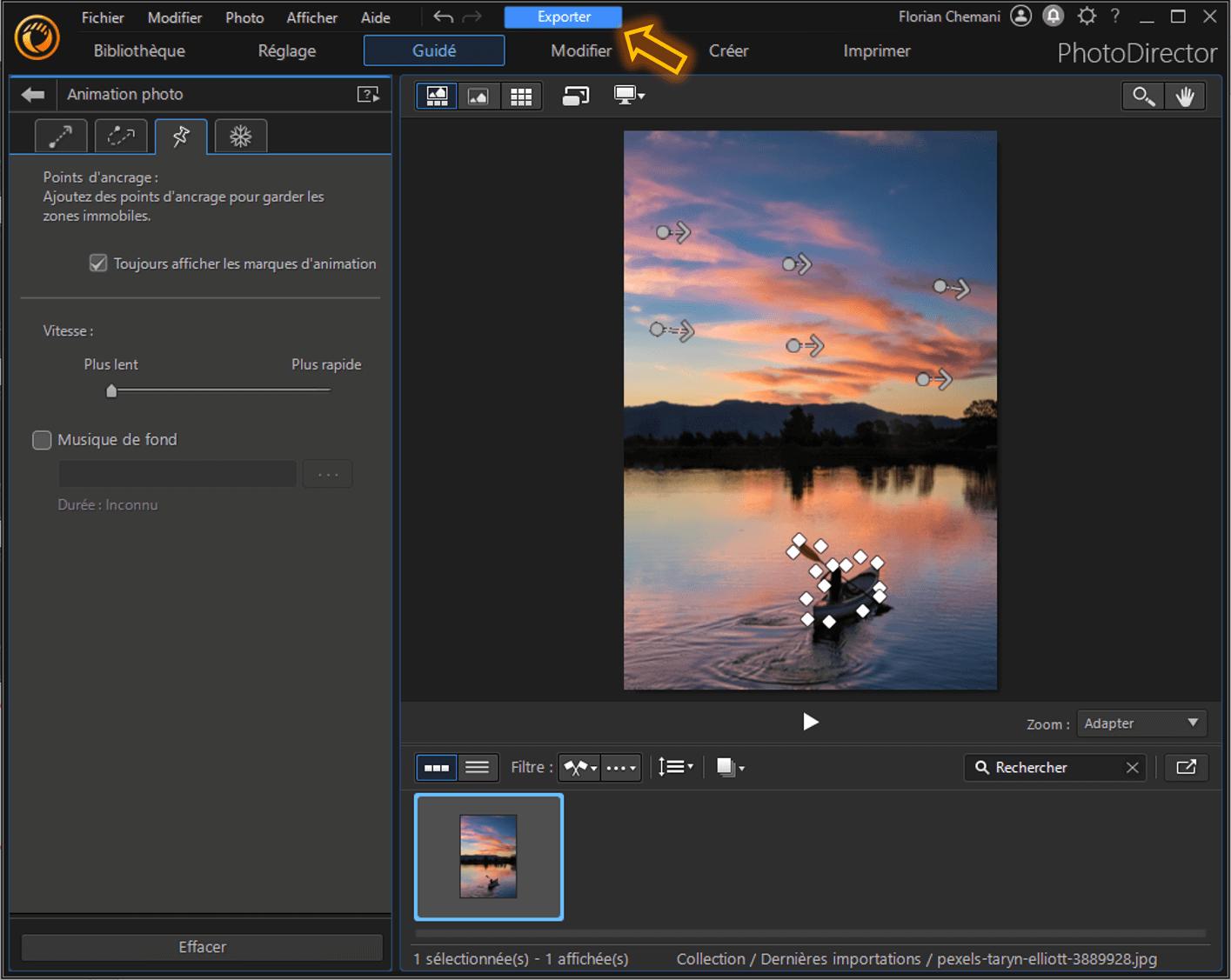Click the hand pan tool
Viewport: 1231px width, 980px height.
tap(1185, 96)
